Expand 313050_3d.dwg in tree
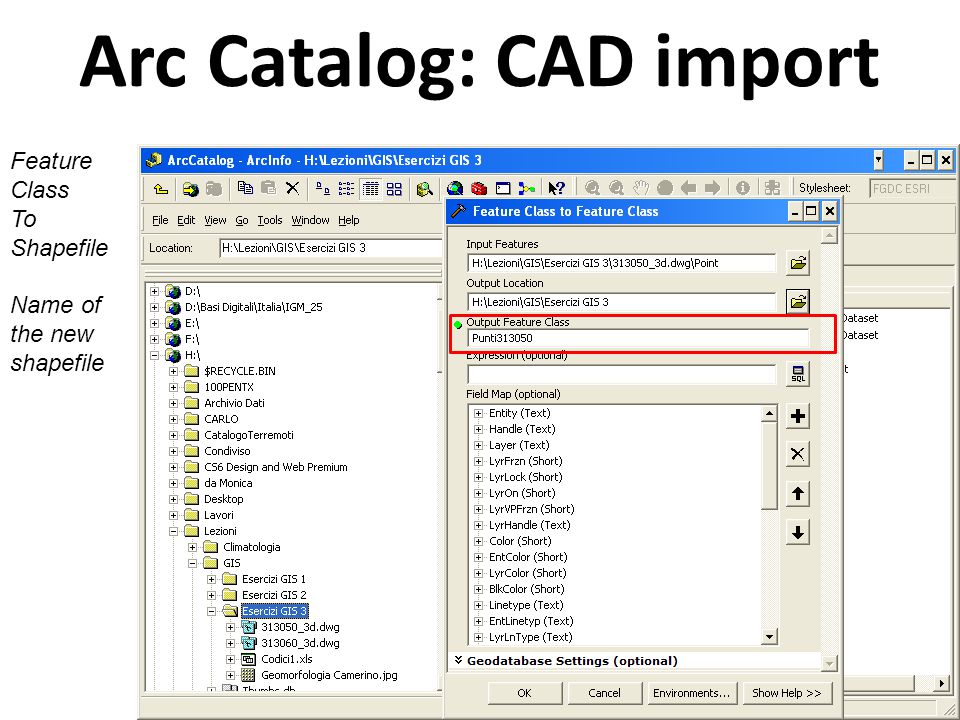The height and width of the screenshot is (720, 960). 230,627
